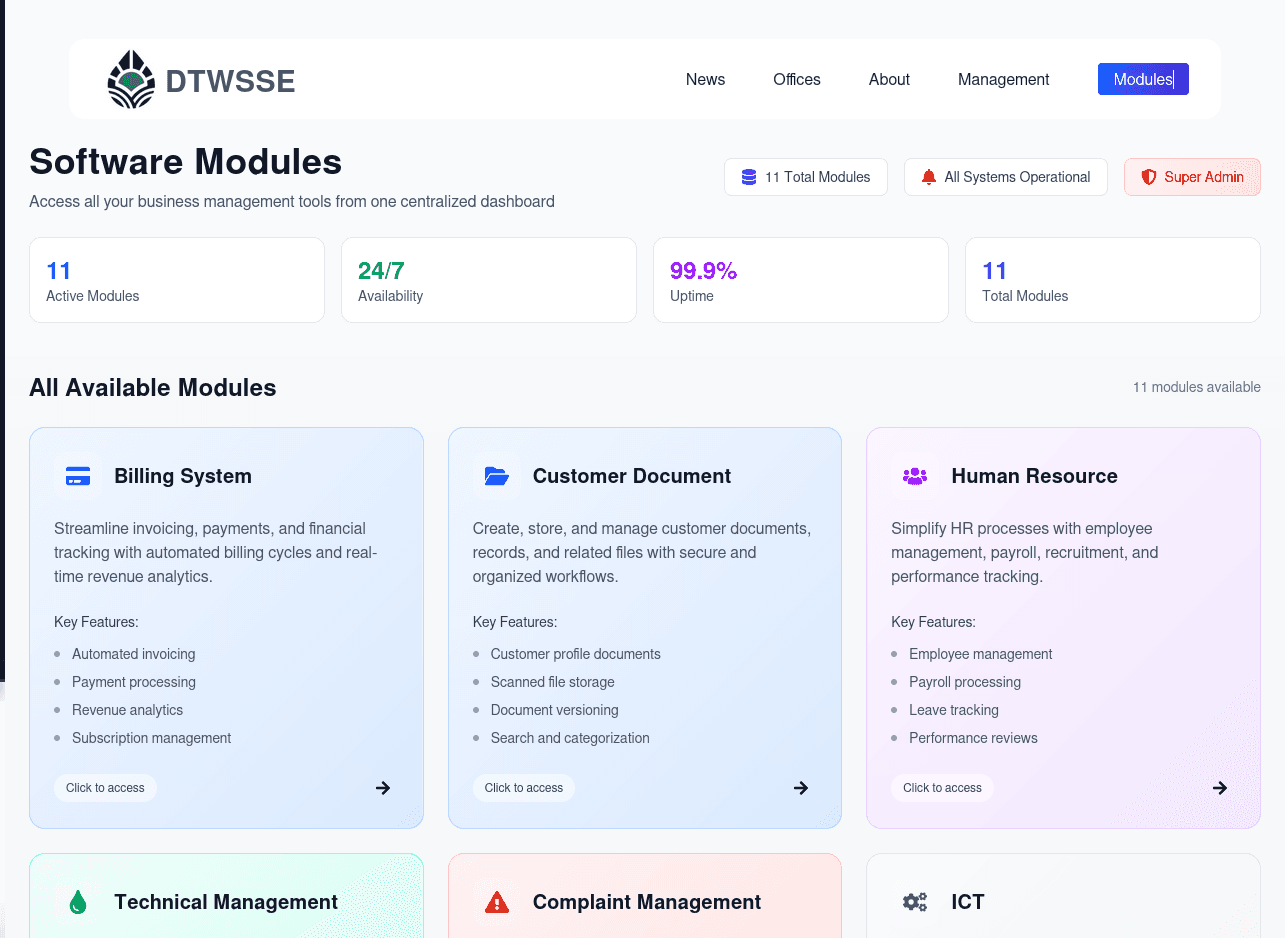This screenshot has height=938, width=1285.
Task: Open the Management navigation item
Action: coord(1003,79)
